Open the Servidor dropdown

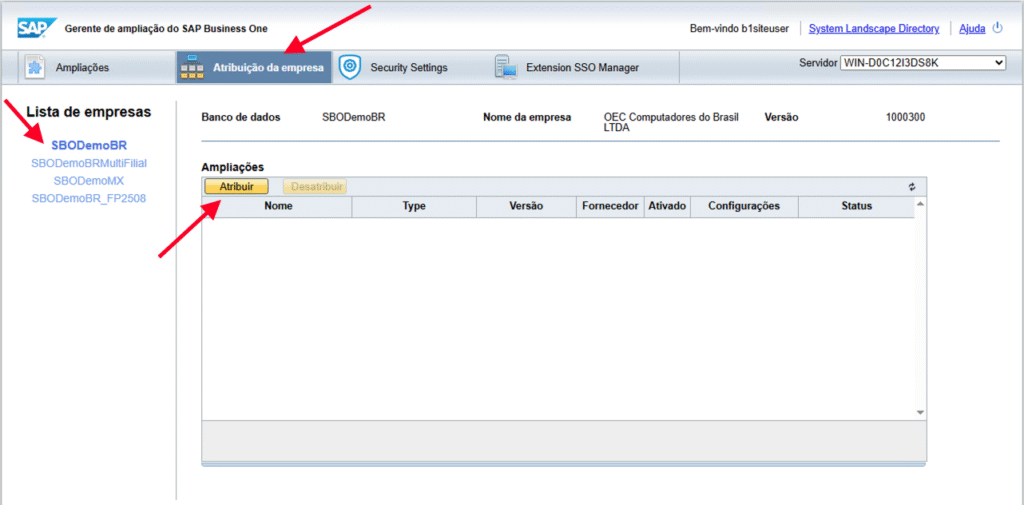922,63
